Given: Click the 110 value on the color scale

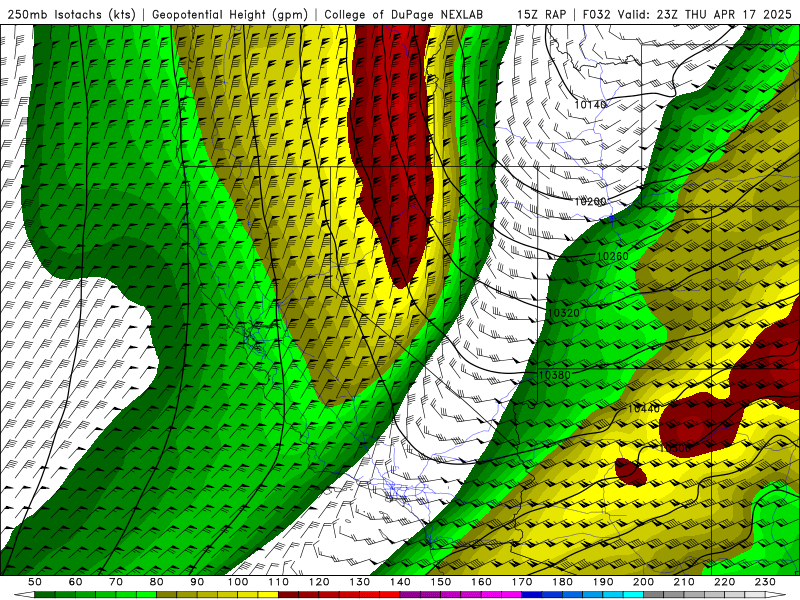Looking at the screenshot, I should coord(279,582).
